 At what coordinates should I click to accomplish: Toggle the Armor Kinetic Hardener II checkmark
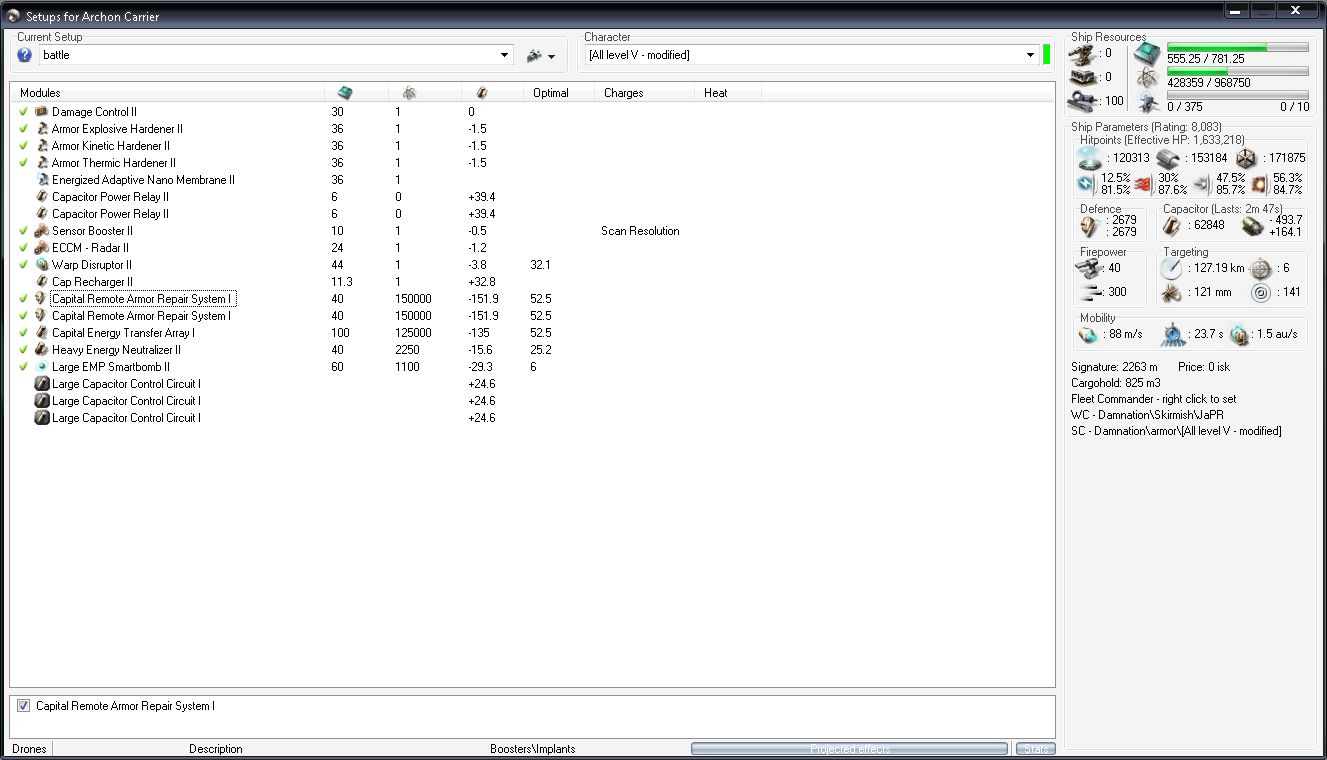[23, 146]
